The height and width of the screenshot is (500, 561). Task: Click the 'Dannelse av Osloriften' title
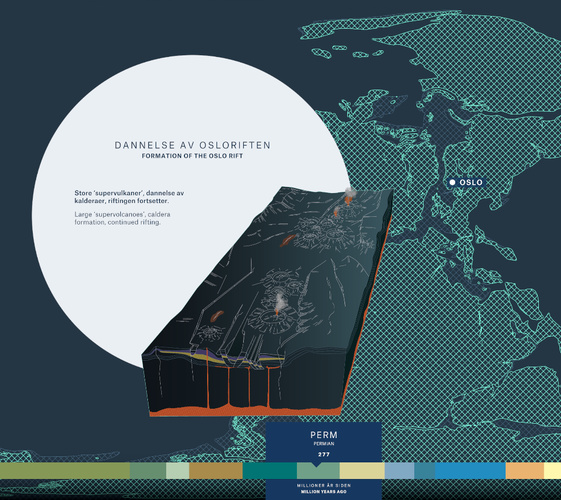pyautogui.click(x=192, y=145)
